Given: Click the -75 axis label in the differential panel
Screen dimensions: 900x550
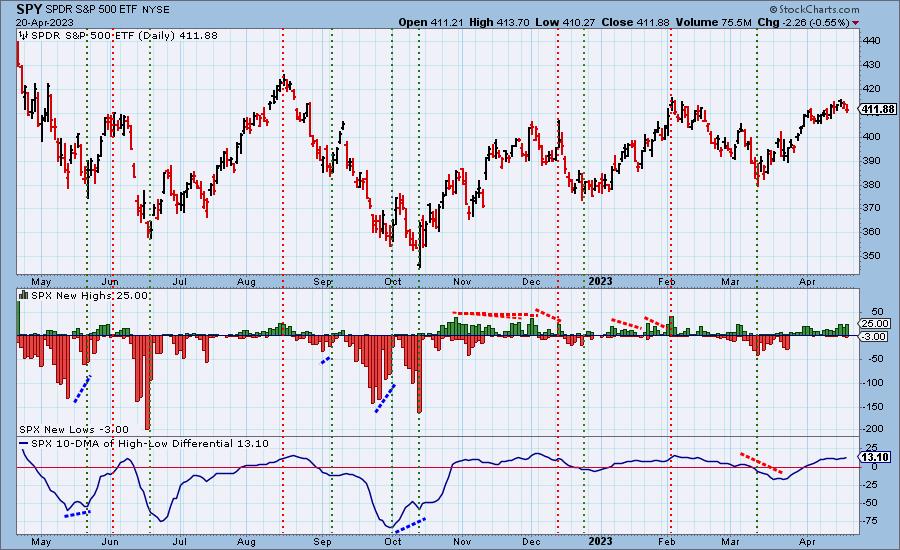Looking at the screenshot, I should point(871,521).
